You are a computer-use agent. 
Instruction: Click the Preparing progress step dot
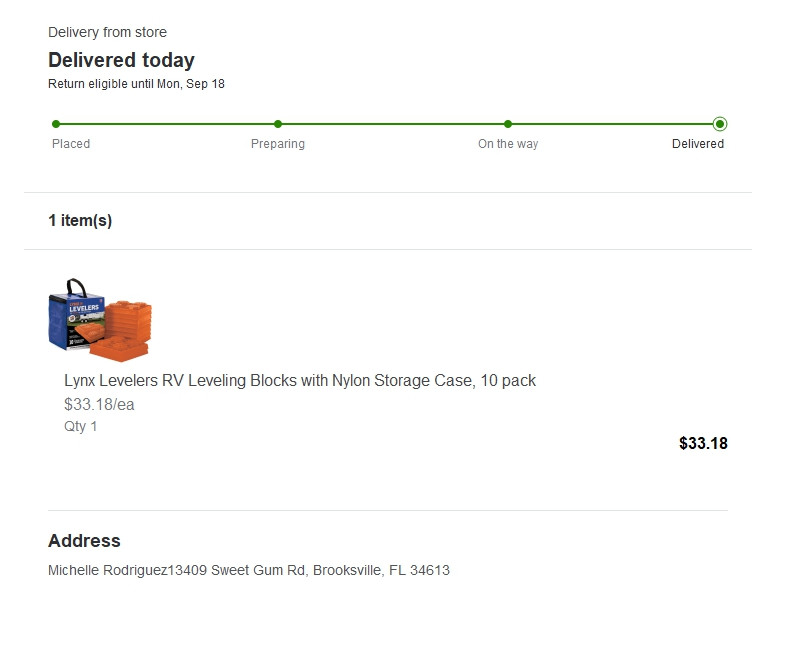click(278, 124)
